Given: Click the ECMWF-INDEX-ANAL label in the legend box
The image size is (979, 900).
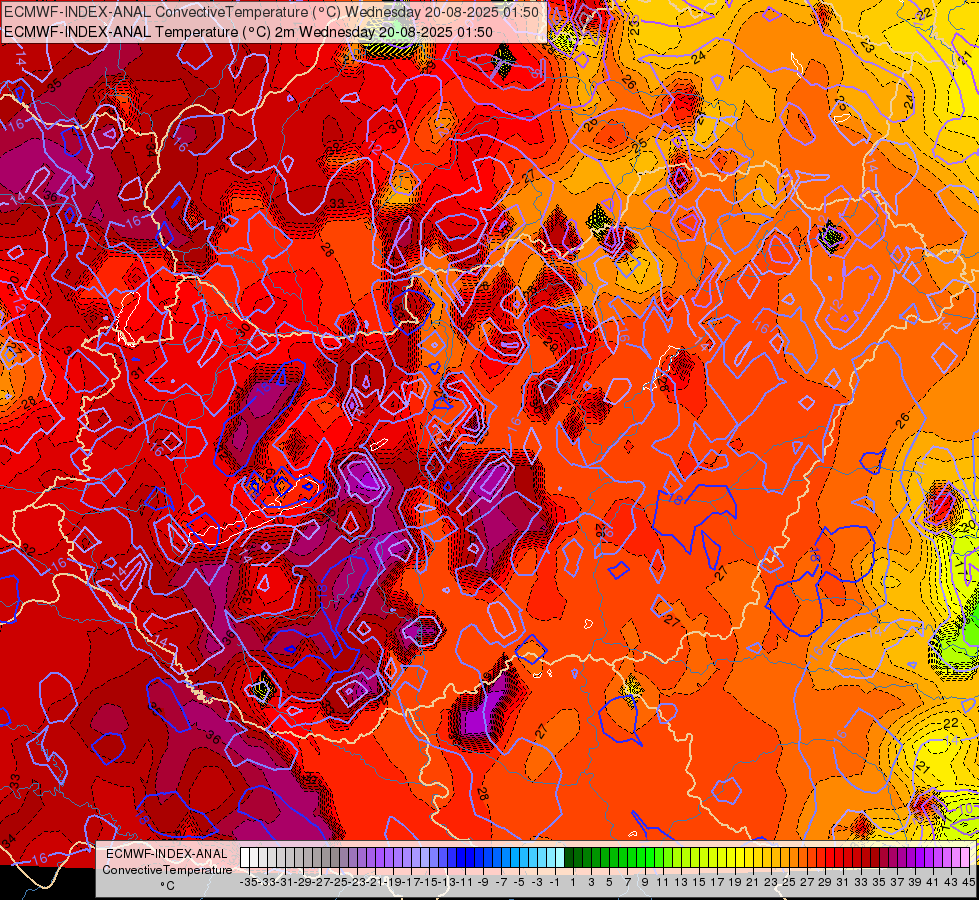Looking at the screenshot, I should coord(167,854).
